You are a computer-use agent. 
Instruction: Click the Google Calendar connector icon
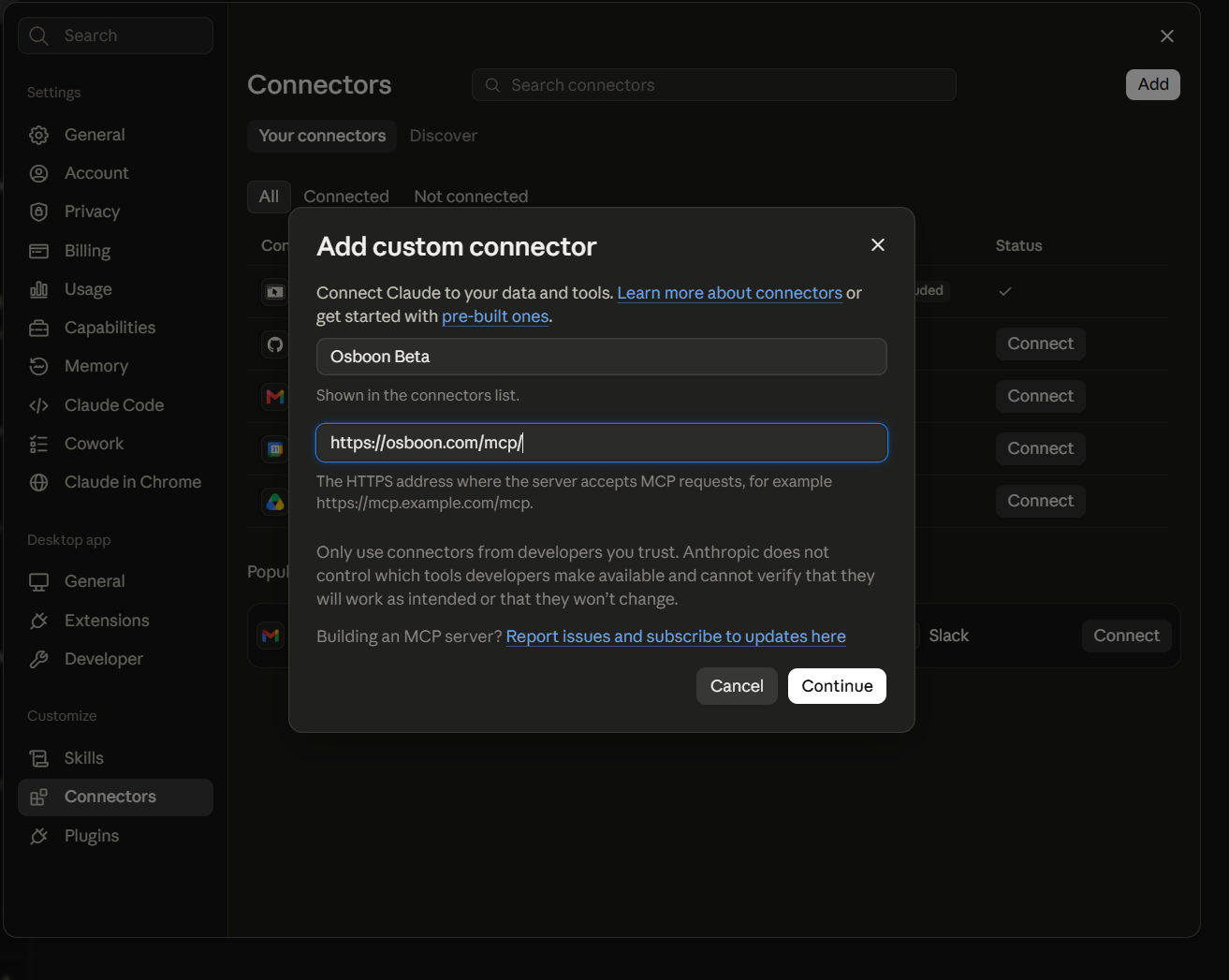(x=274, y=449)
